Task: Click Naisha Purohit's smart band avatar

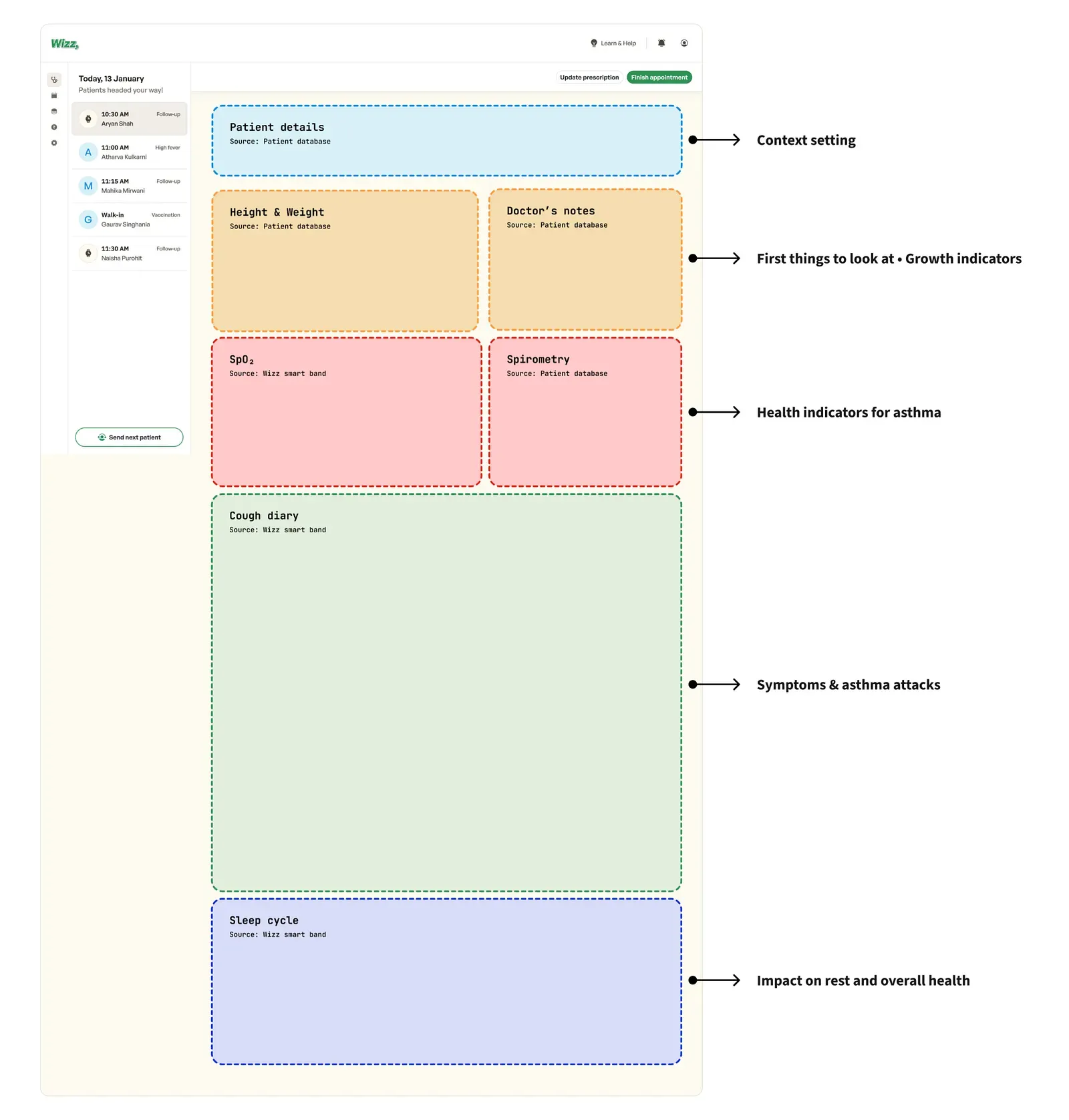Action: pyautogui.click(x=88, y=253)
